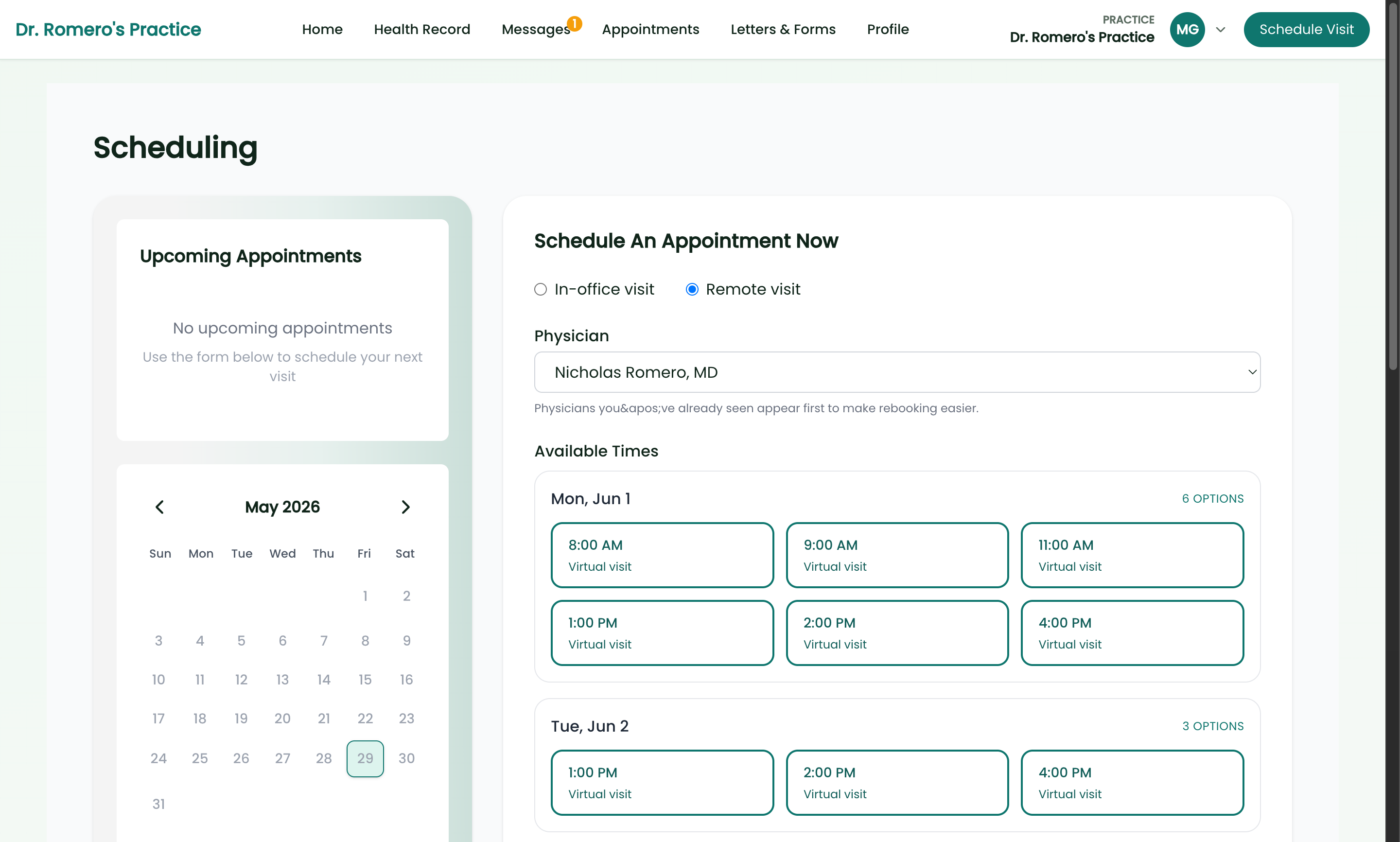1400x842 pixels.
Task: Click the No upcoming appointments text
Action: [x=282, y=328]
